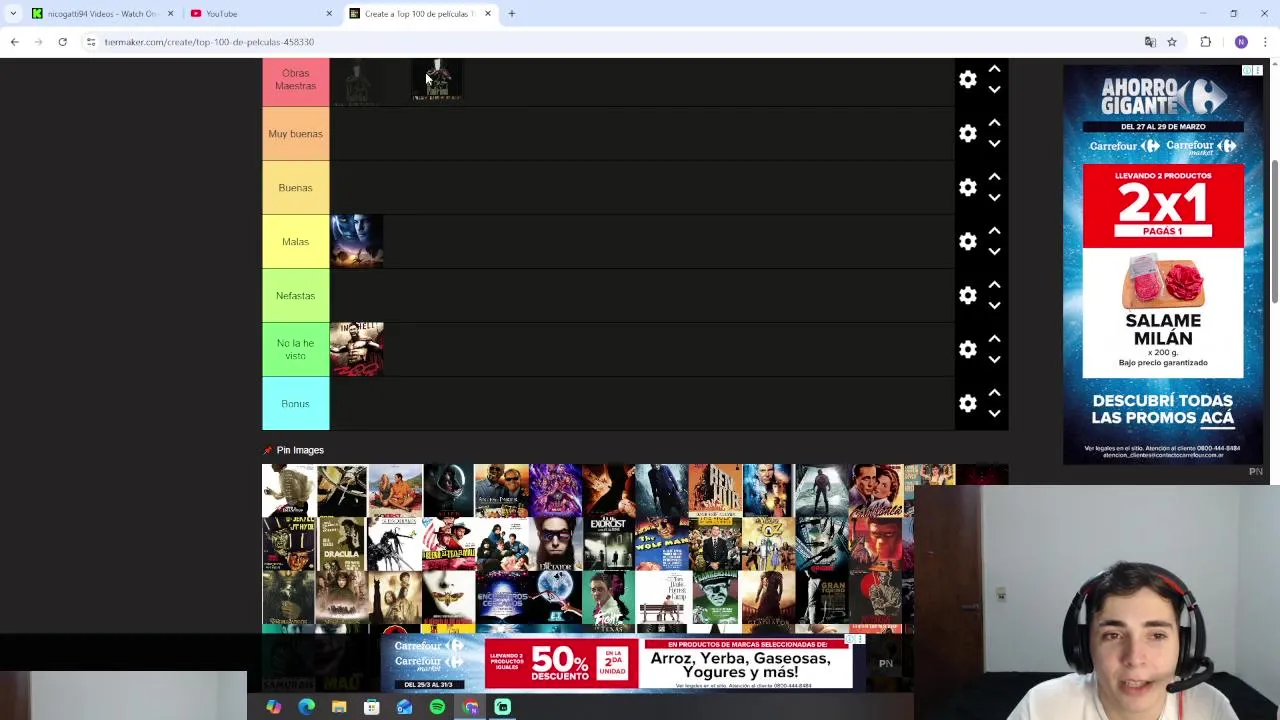Reload the current page
This screenshot has height=720, width=1280.
[x=62, y=42]
